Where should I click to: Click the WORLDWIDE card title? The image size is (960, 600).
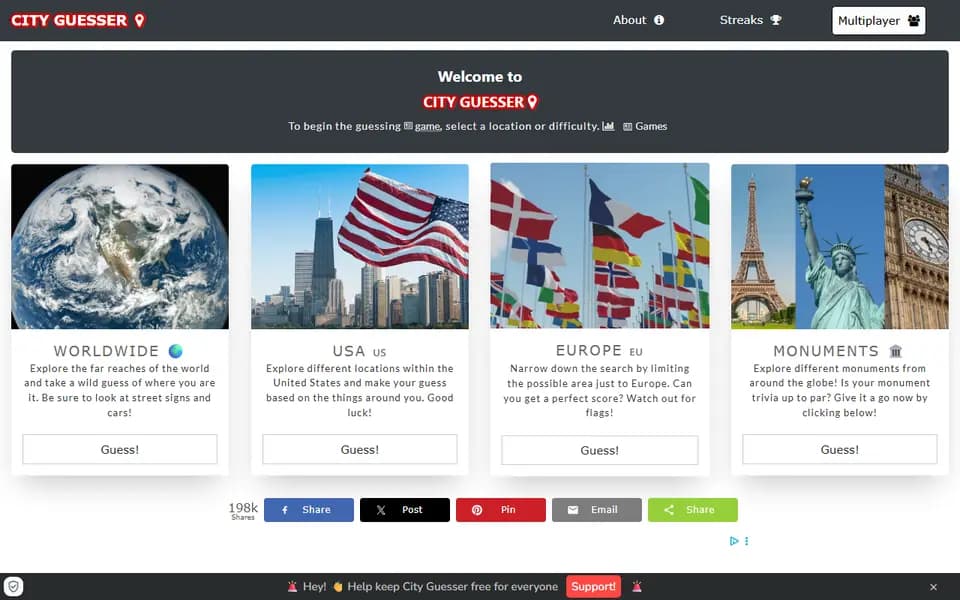(x=106, y=351)
